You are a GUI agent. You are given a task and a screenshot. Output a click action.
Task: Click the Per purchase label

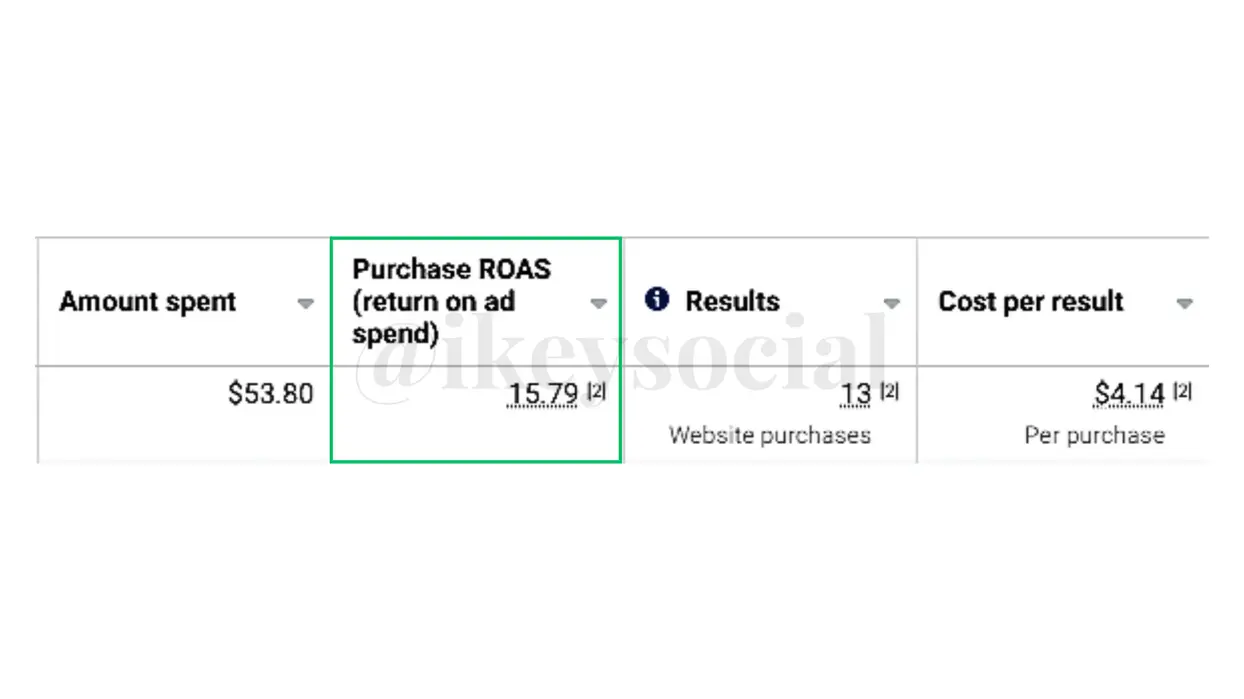[x=1095, y=435]
